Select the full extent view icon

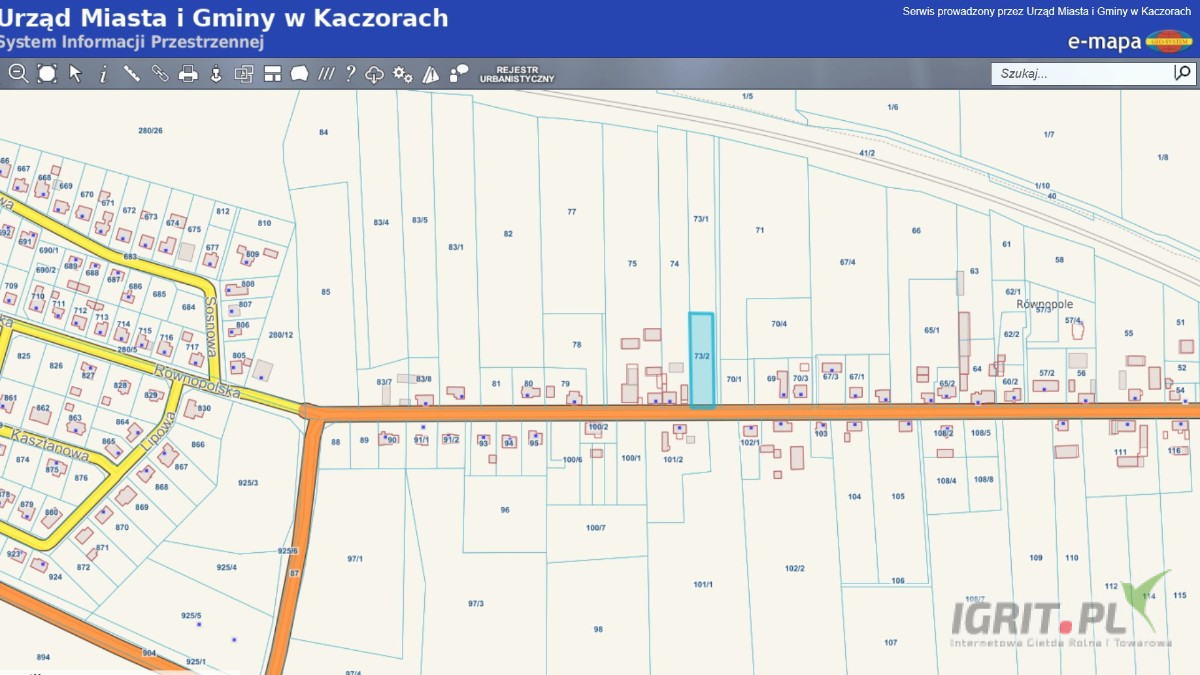pos(47,73)
